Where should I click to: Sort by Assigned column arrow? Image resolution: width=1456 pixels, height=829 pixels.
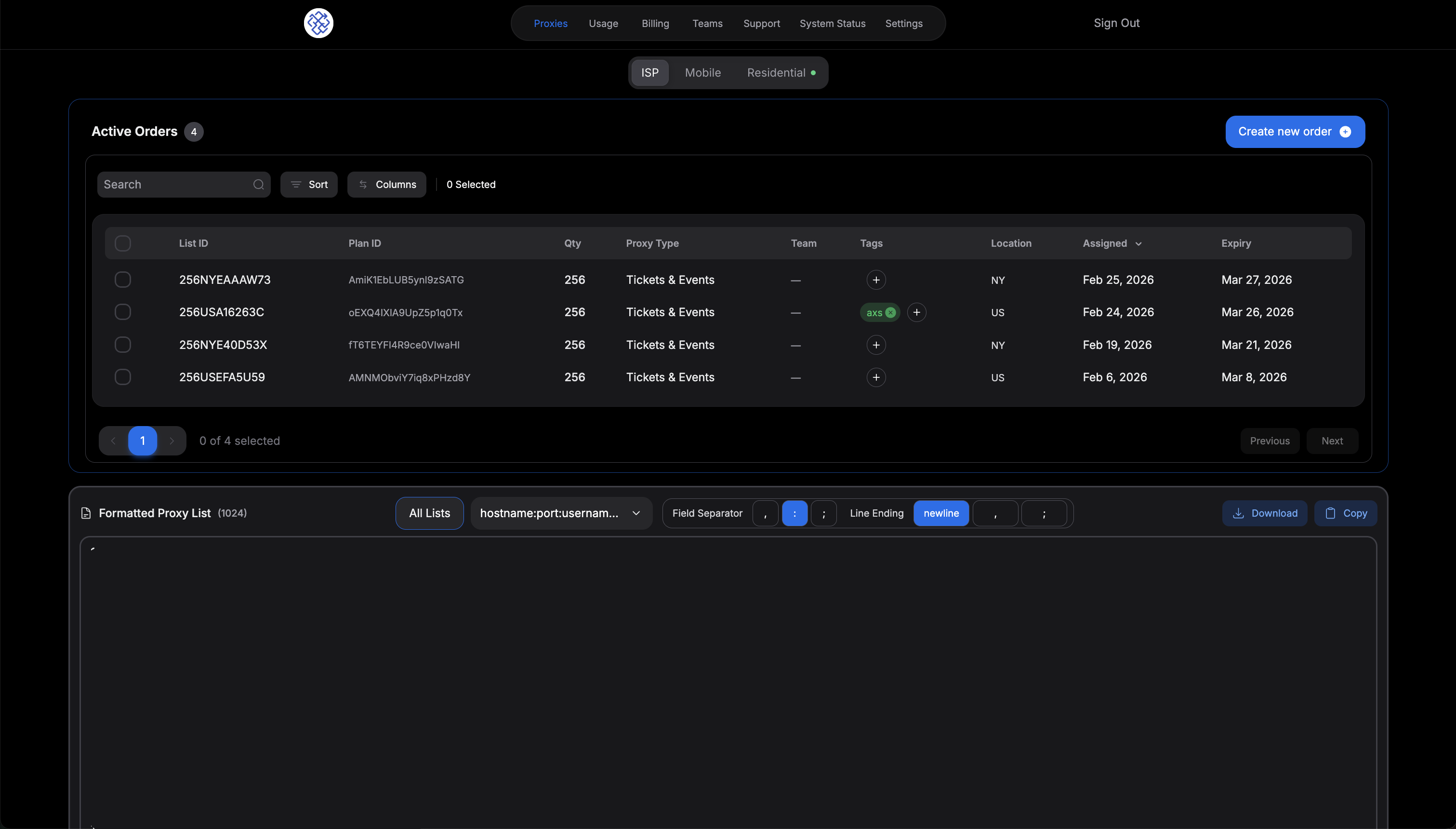click(1138, 244)
